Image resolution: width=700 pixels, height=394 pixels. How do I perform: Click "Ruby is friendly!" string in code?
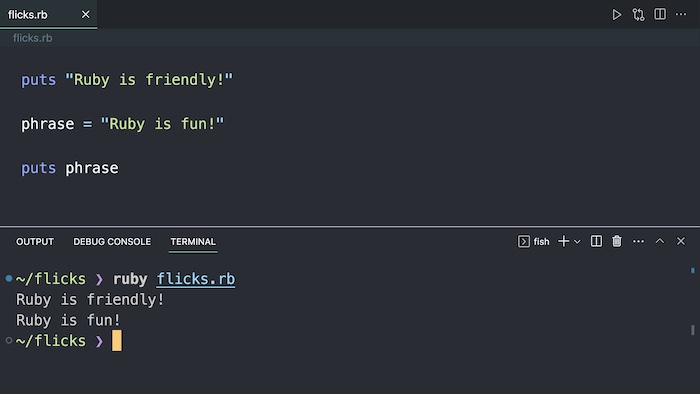149,80
